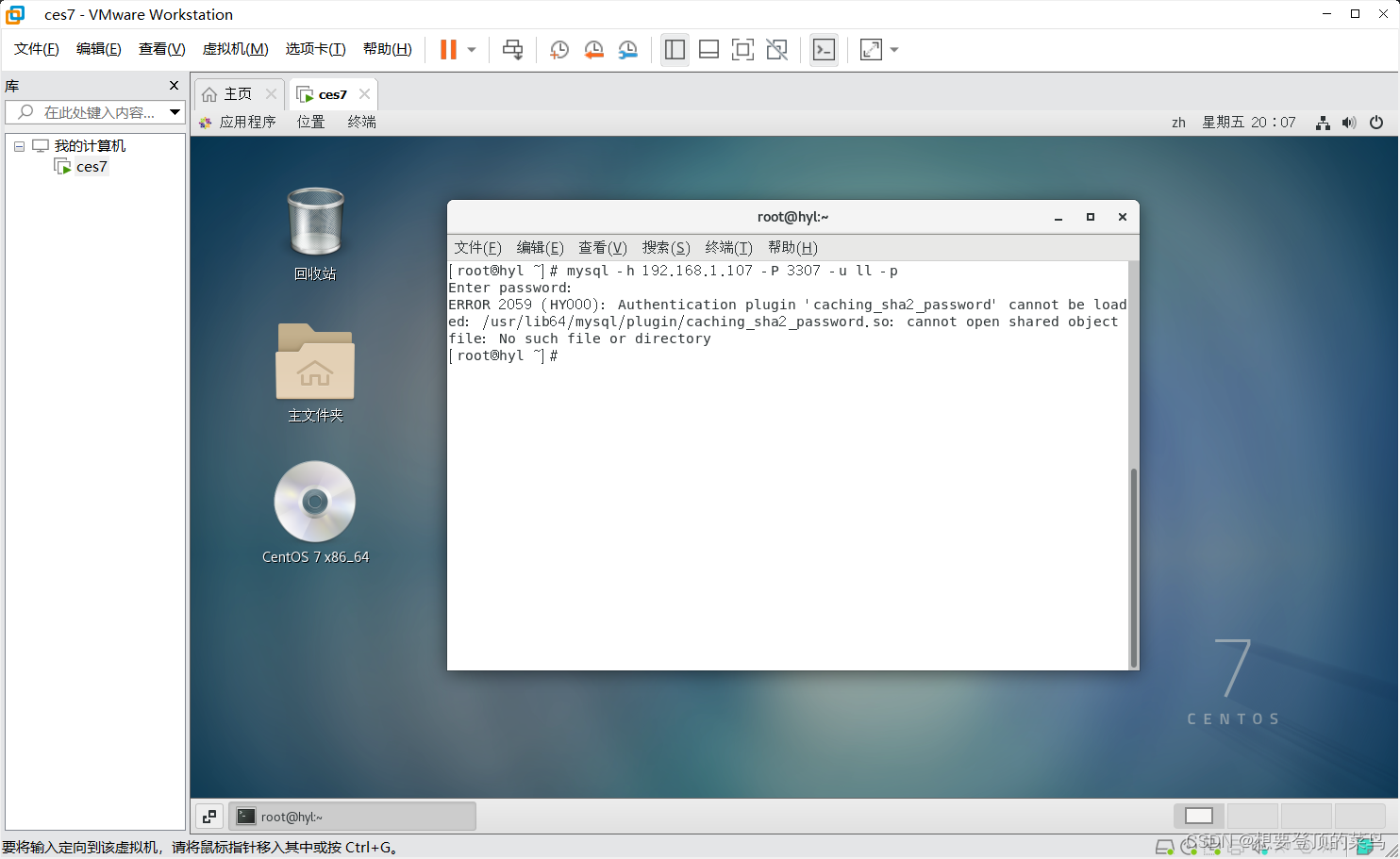
Task: Open the 终端 app menu in top panel
Action: [x=361, y=123]
